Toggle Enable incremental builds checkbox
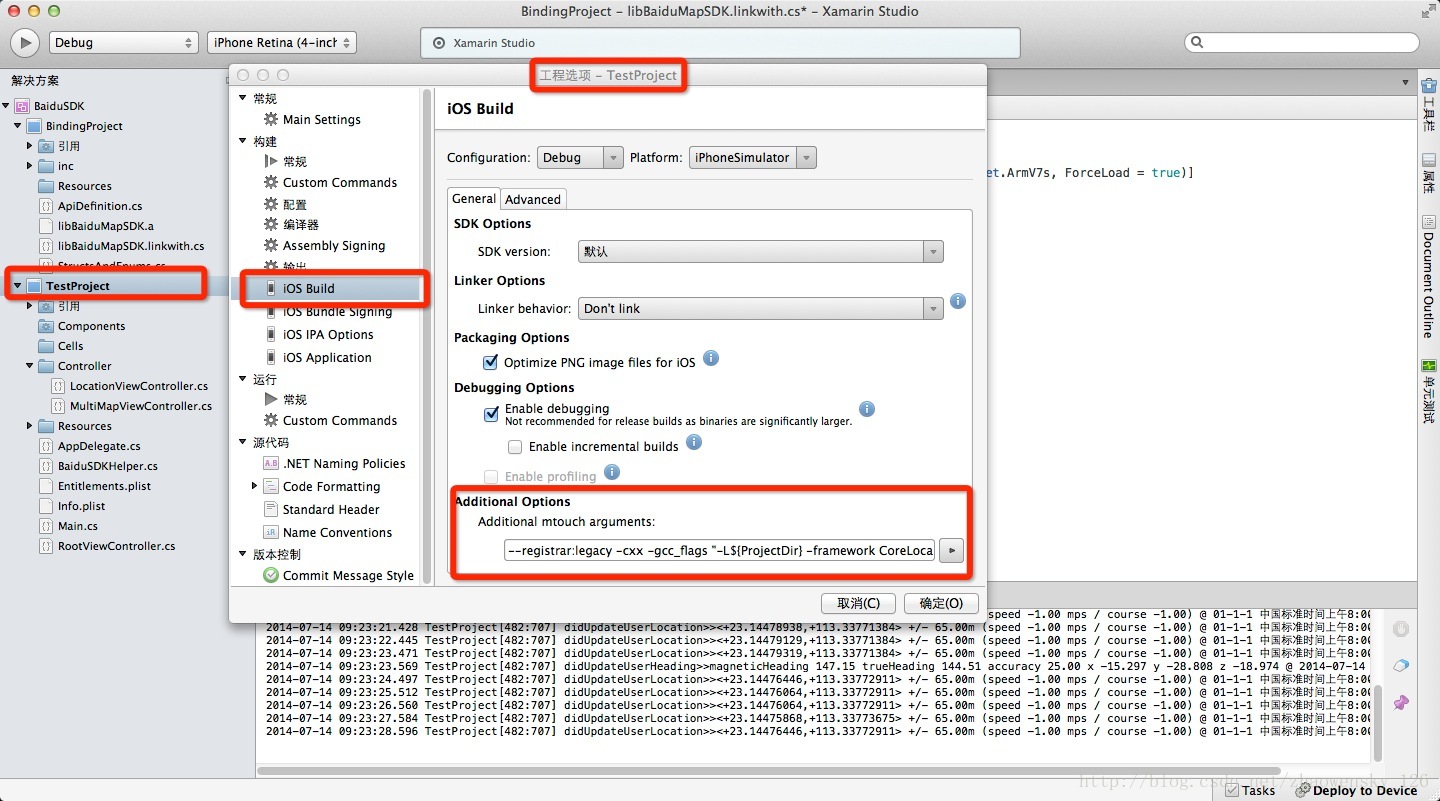1440x801 pixels. 515,447
